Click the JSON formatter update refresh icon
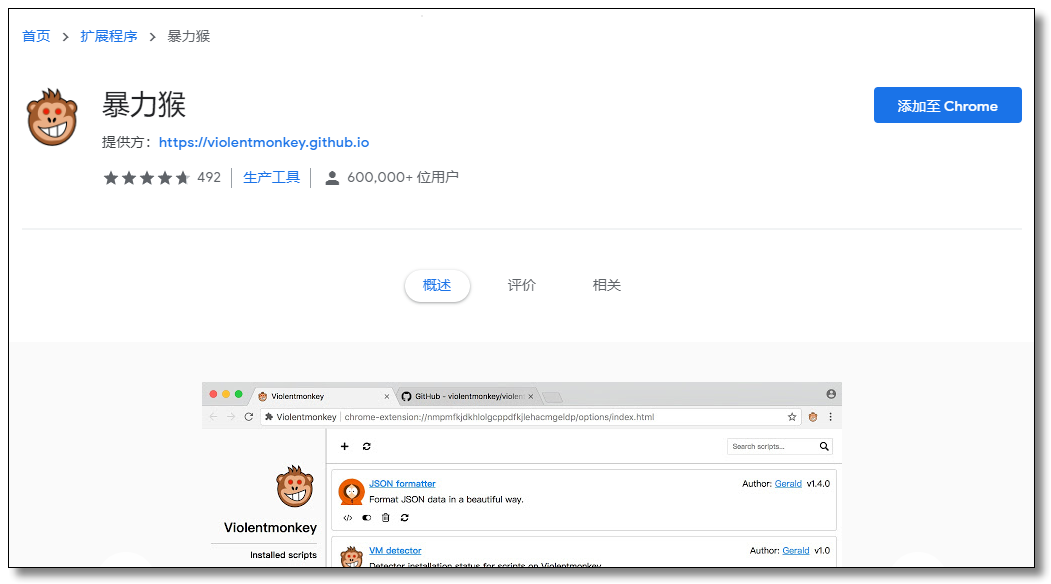 point(404,518)
